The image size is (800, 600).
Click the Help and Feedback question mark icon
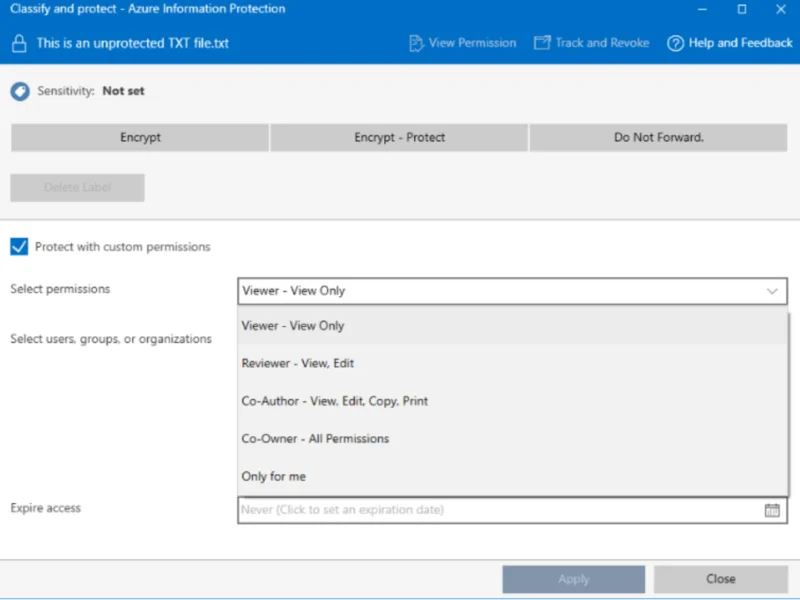[676, 43]
